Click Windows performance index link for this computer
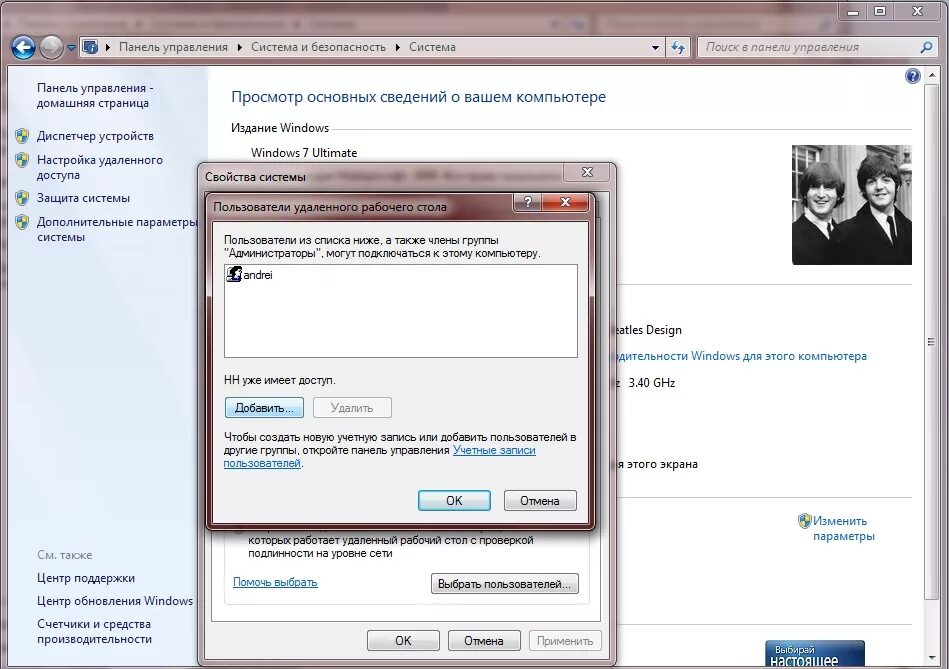Image resolution: width=949 pixels, height=669 pixels. click(x=741, y=356)
